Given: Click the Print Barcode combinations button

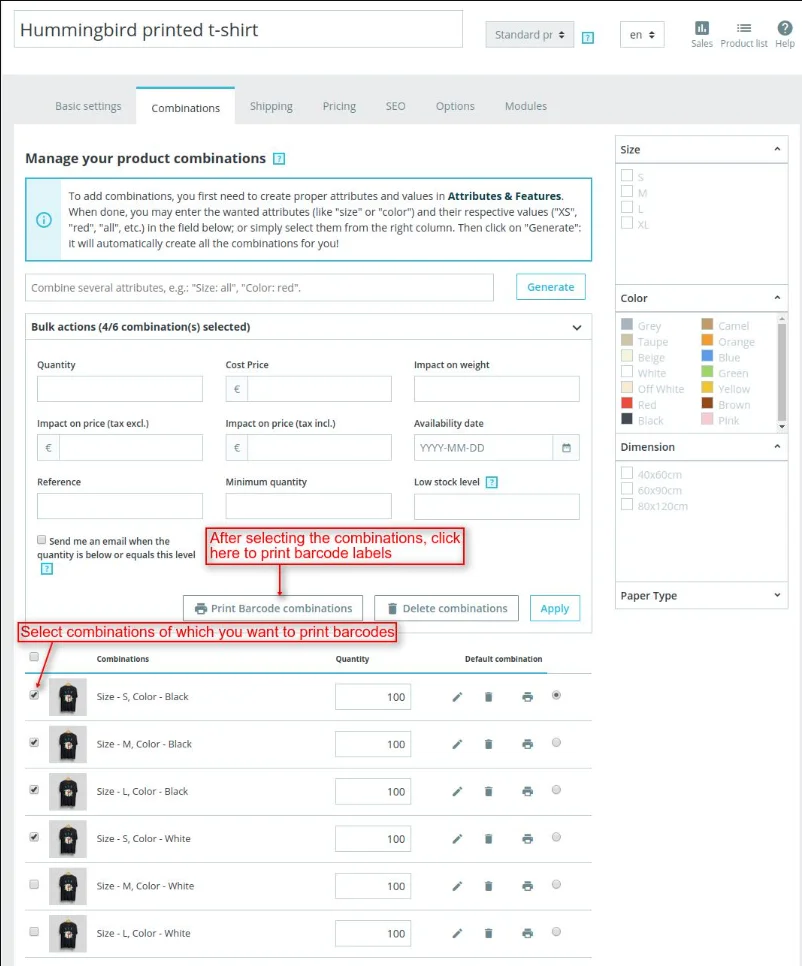Looking at the screenshot, I should (x=272, y=608).
